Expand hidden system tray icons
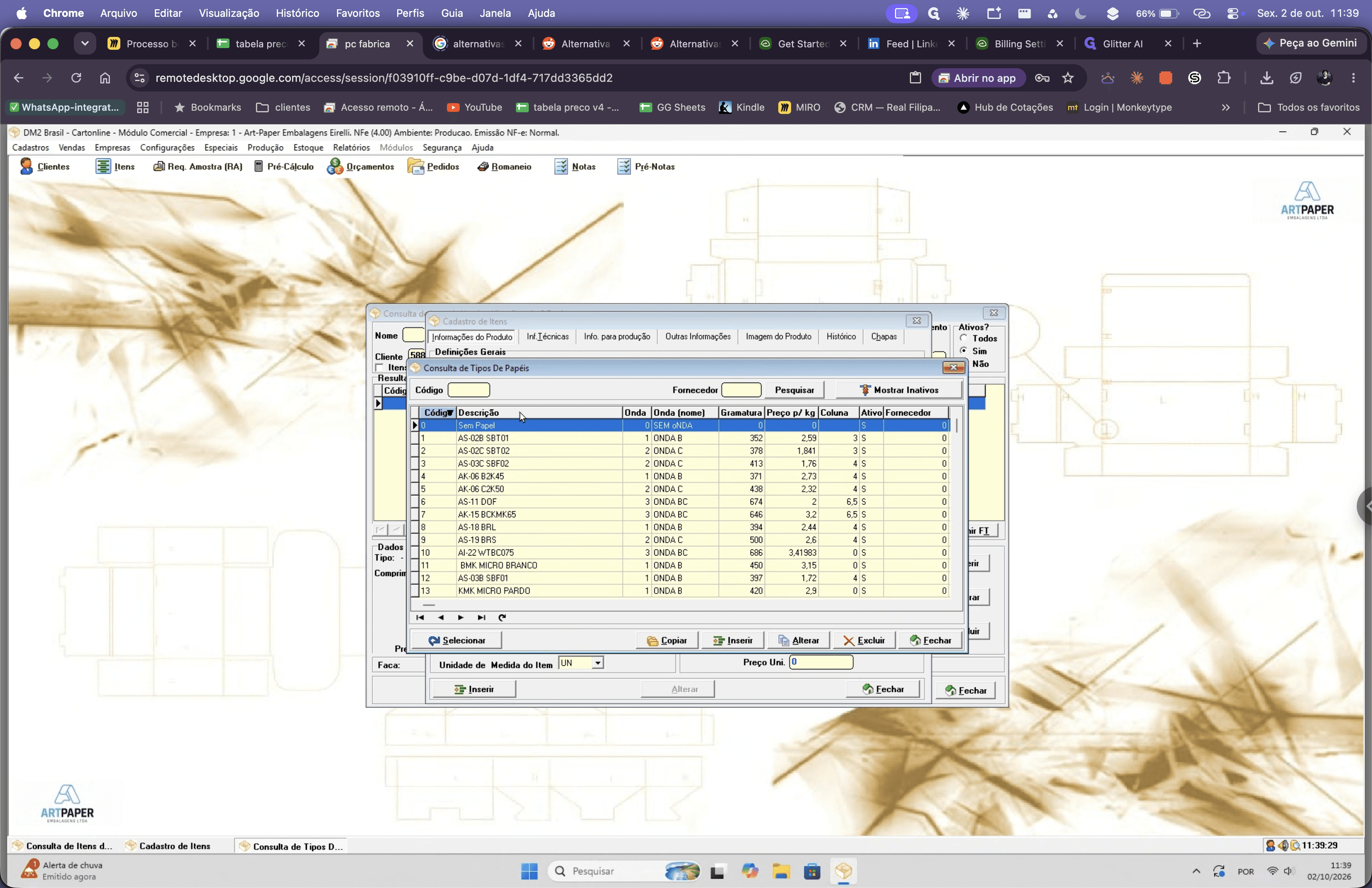Viewport: 1372px width, 888px height. pyautogui.click(x=1196, y=871)
